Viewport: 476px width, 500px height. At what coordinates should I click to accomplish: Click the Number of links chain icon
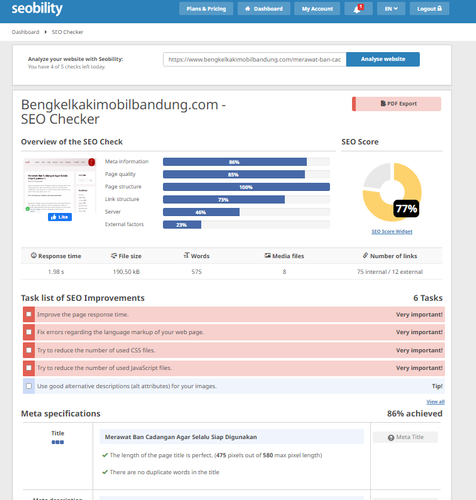[366, 255]
